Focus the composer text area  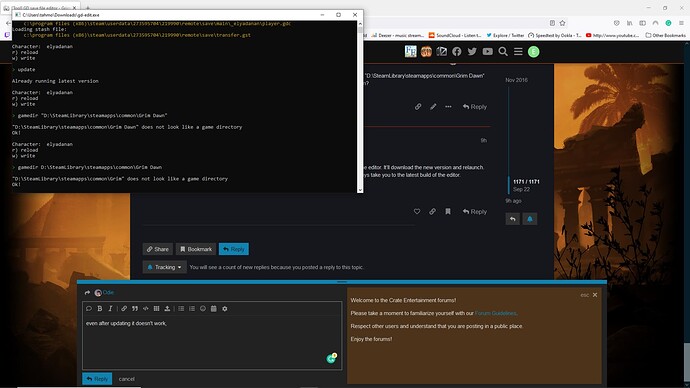(212, 343)
